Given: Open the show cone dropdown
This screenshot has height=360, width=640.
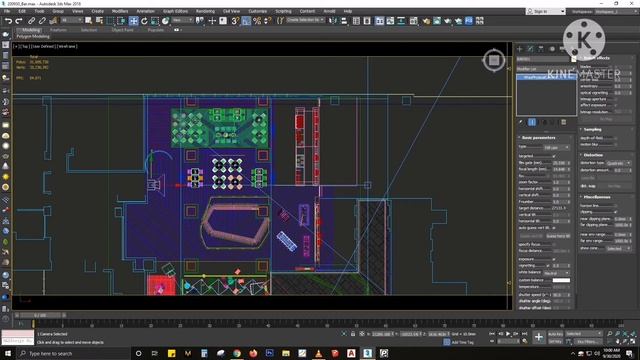Looking at the screenshot, I should click(x=618, y=248).
